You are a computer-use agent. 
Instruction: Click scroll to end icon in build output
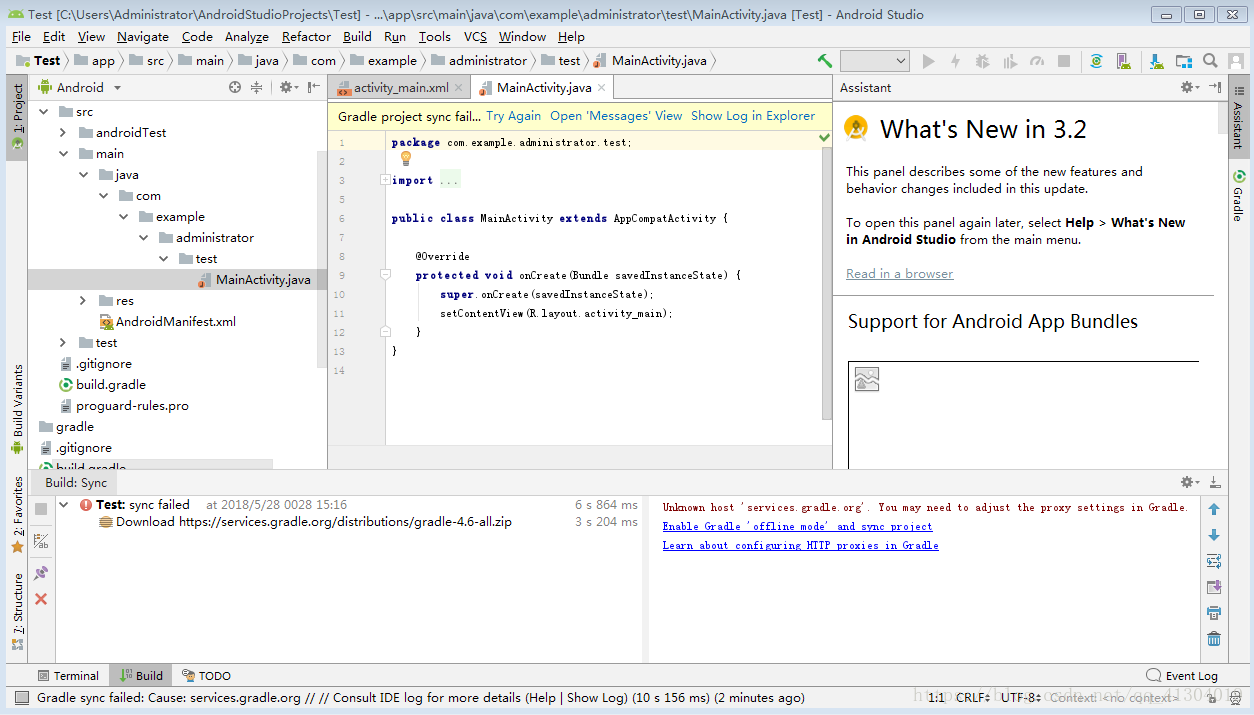[1214, 587]
